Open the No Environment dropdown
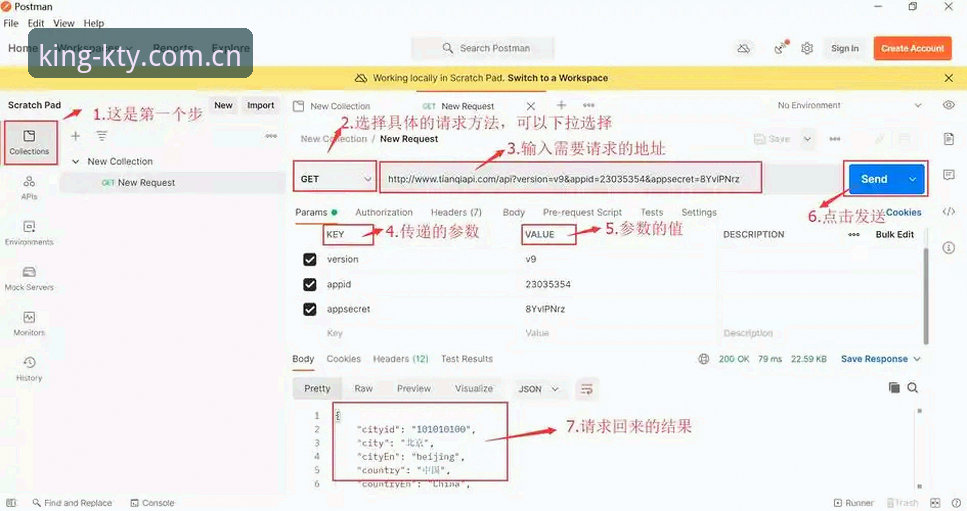967x511 pixels. click(848, 105)
